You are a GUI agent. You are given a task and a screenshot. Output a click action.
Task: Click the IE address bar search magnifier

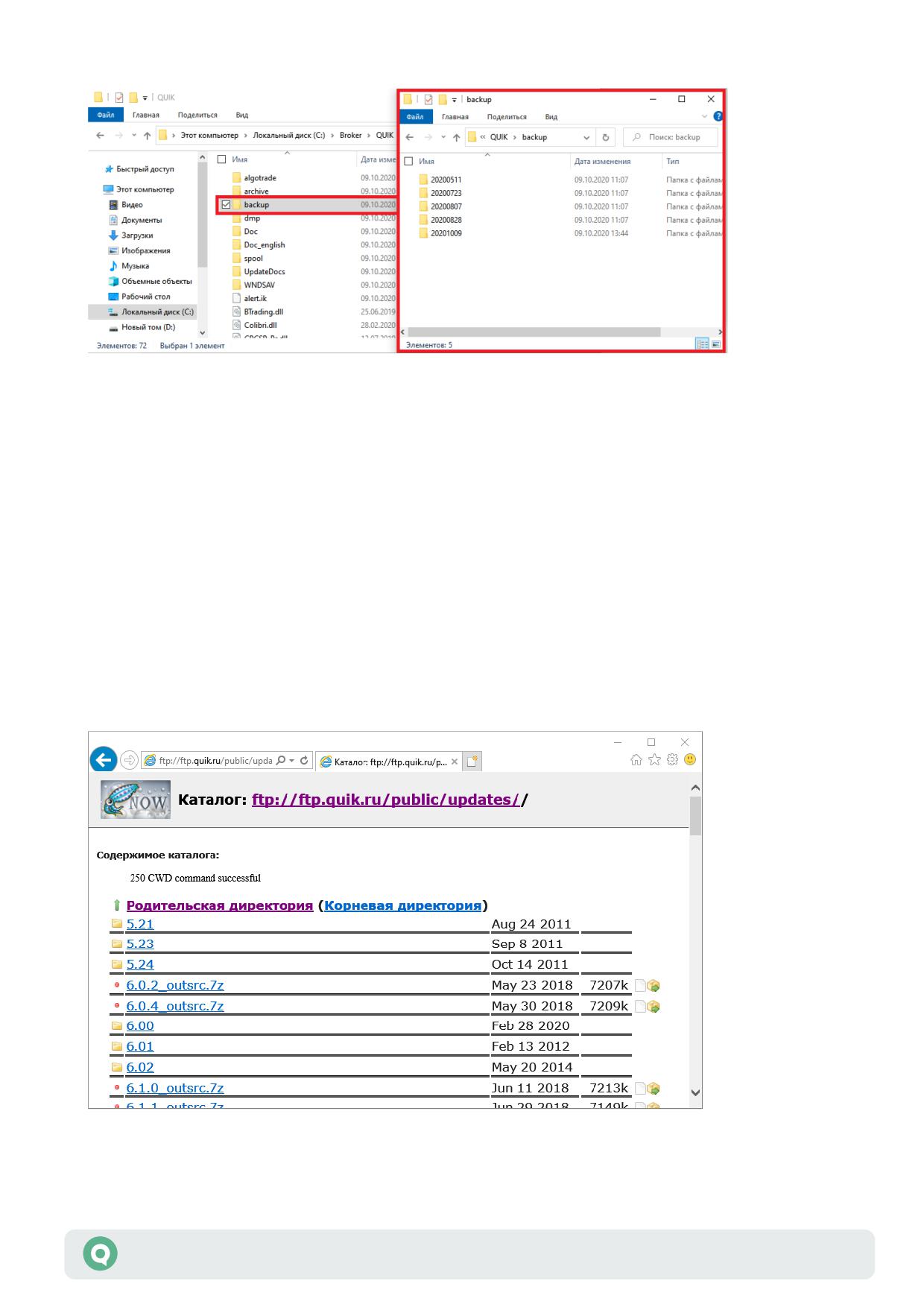281,760
